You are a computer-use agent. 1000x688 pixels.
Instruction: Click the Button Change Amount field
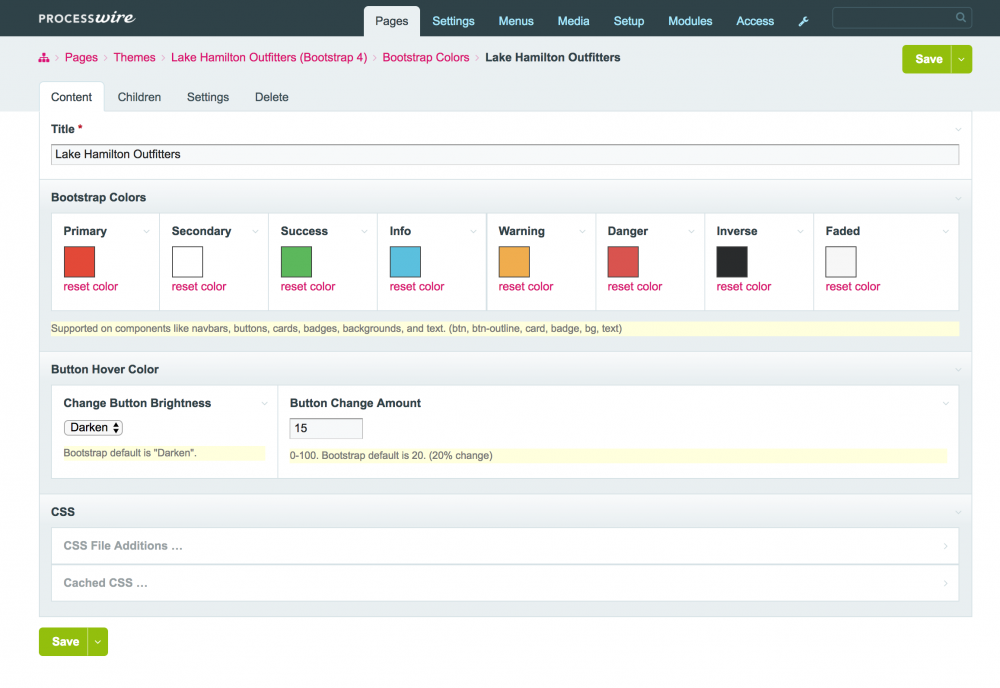326,428
